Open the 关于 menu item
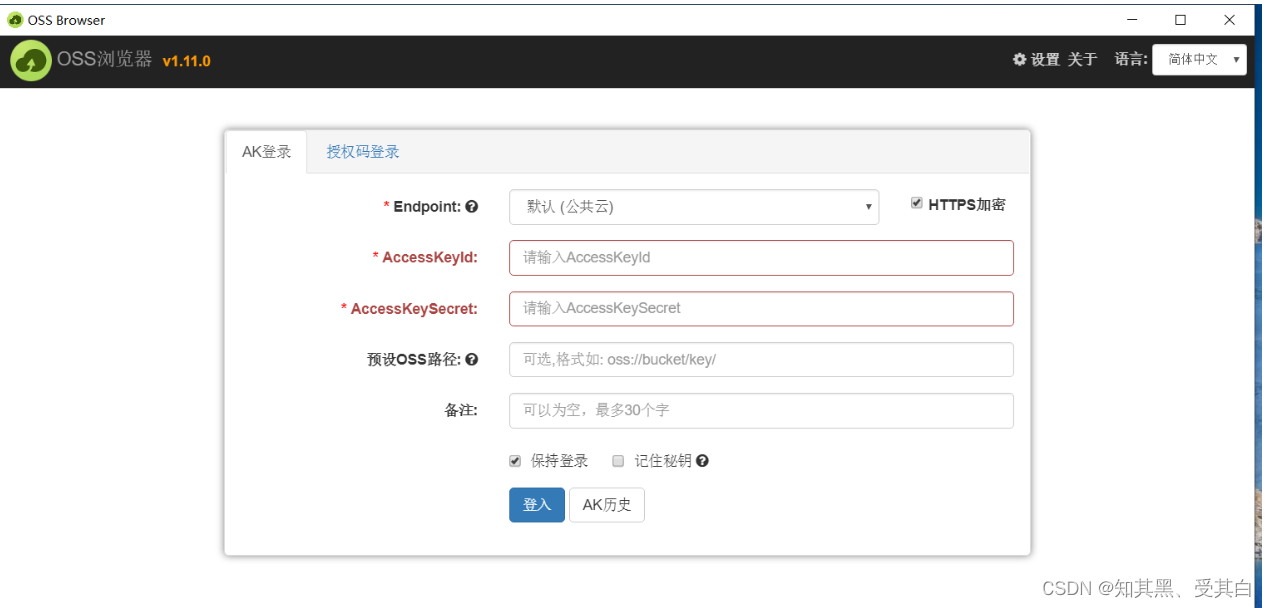The width and height of the screenshot is (1266, 608). point(1082,60)
